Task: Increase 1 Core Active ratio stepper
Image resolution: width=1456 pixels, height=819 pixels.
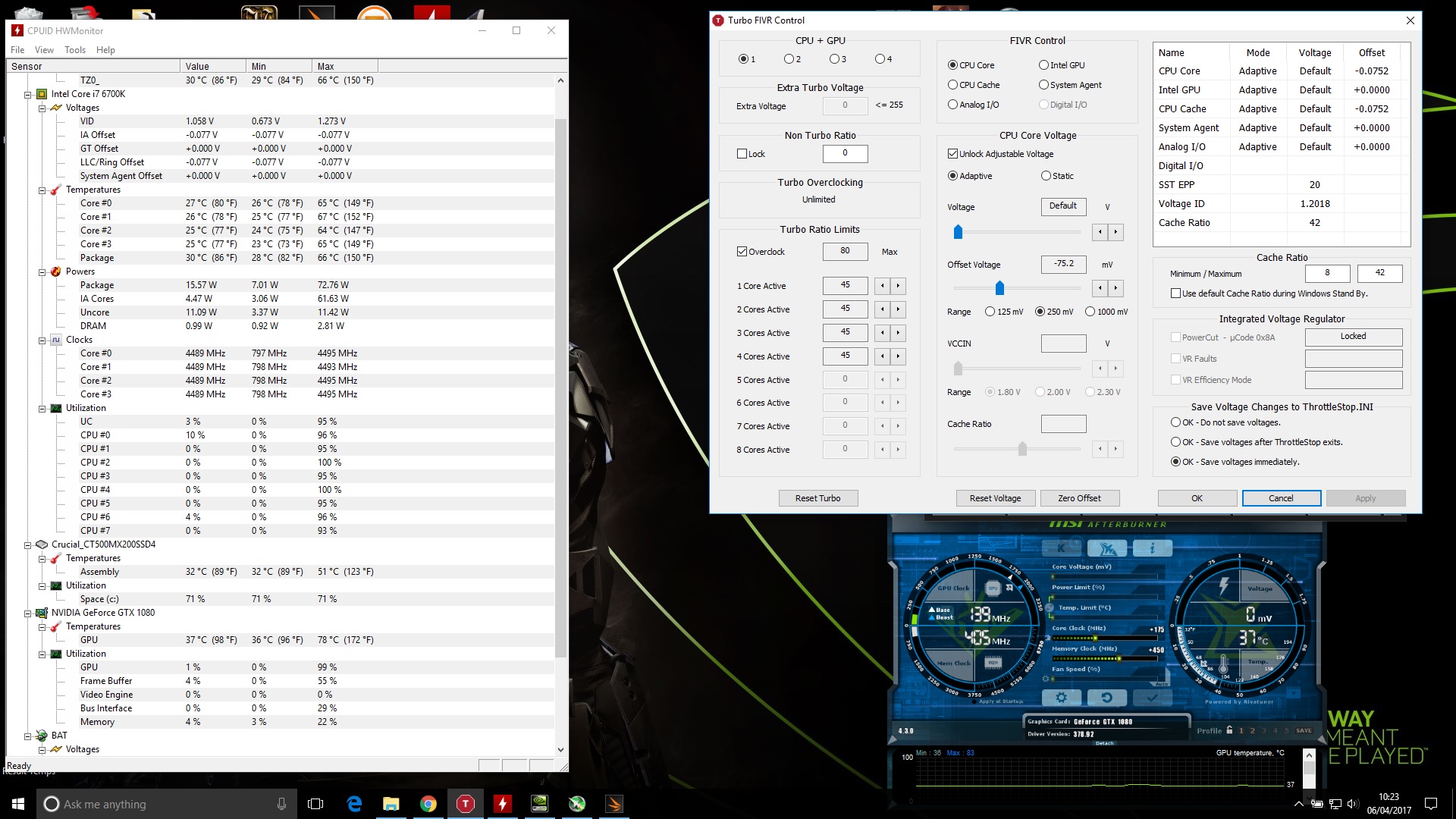Action: pos(898,286)
